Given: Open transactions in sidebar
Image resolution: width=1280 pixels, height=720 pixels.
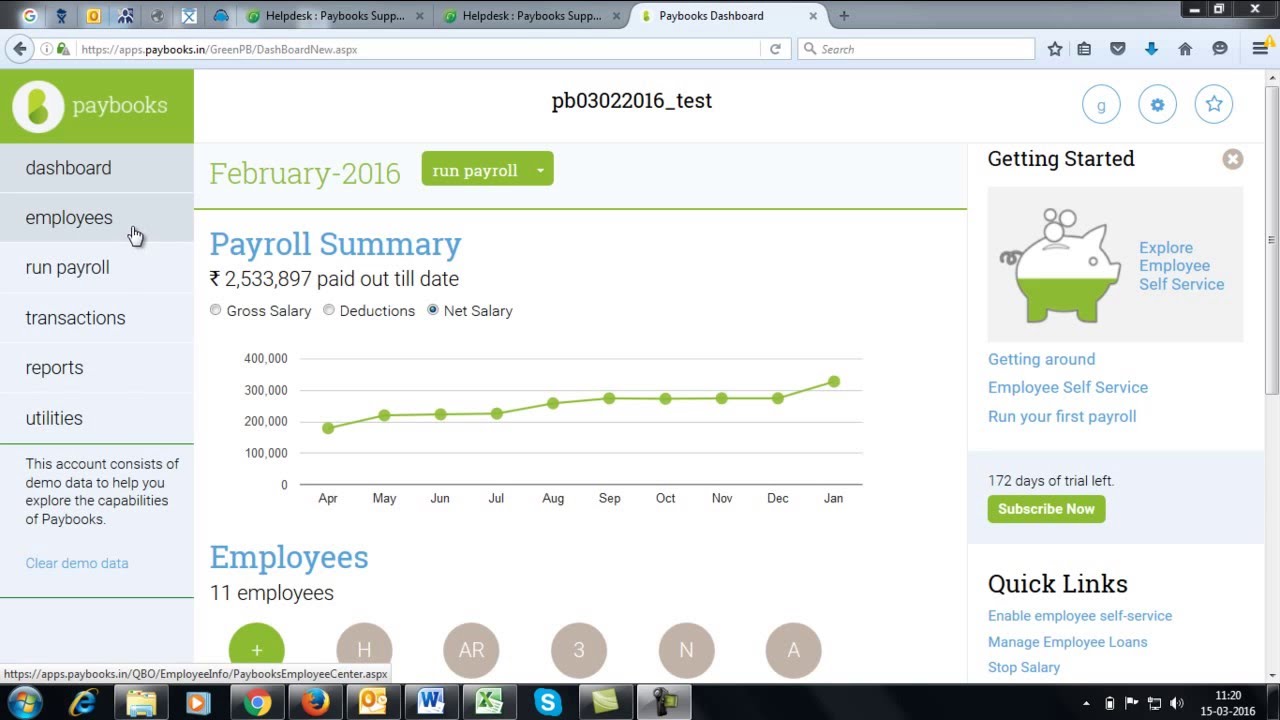Looking at the screenshot, I should click(x=97, y=318).
